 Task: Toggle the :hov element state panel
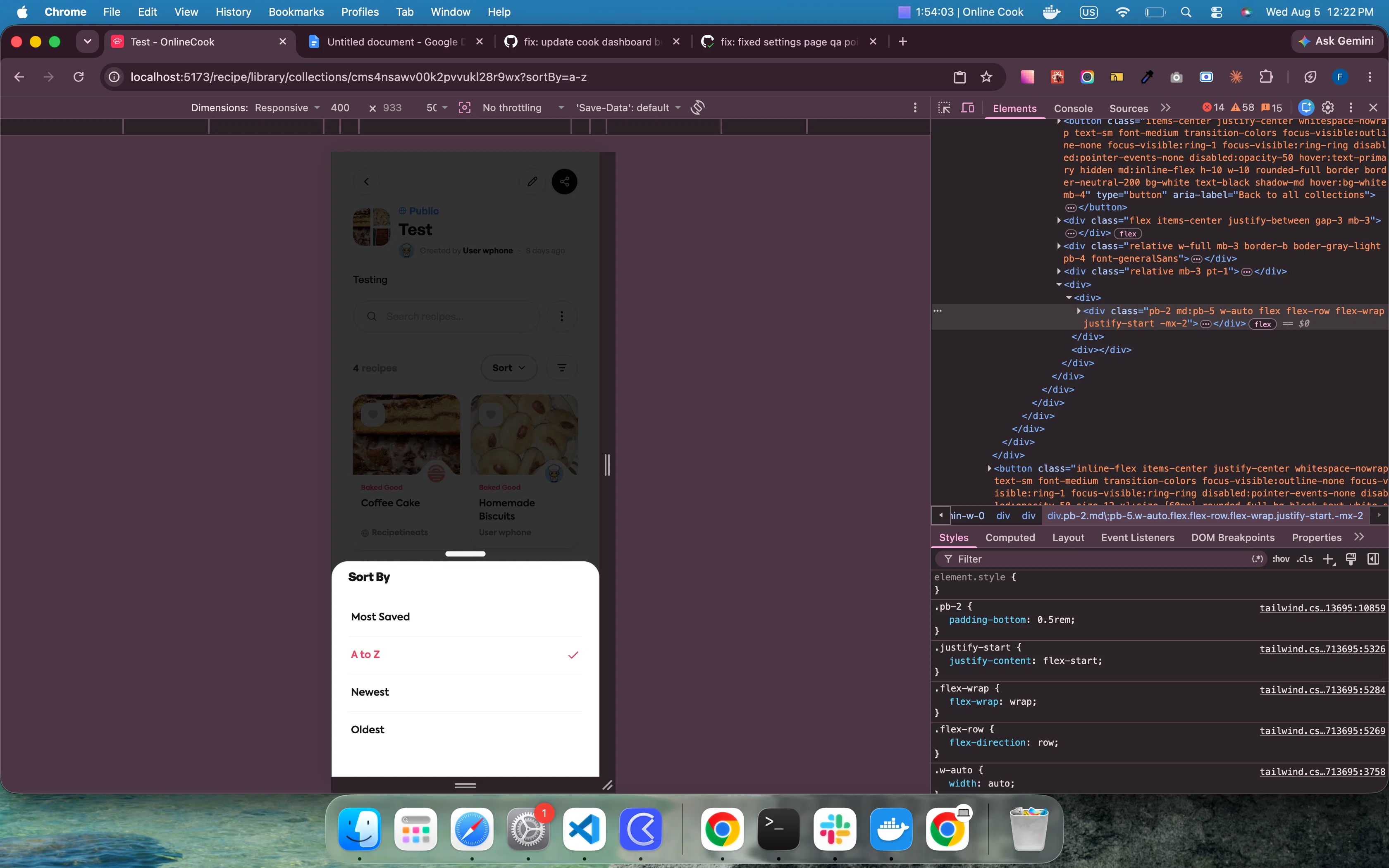tap(1281, 559)
